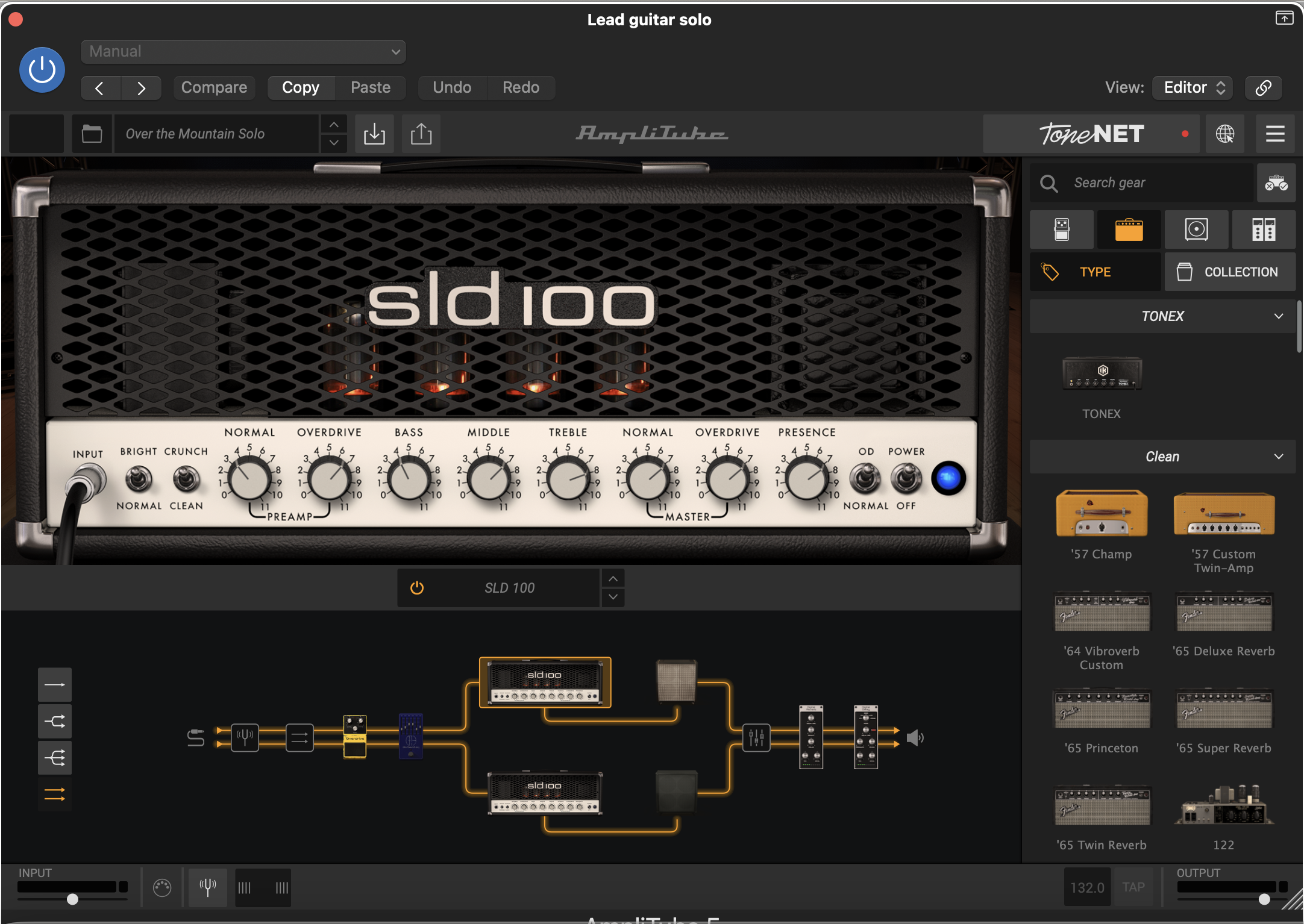The height and width of the screenshot is (924, 1304).
Task: Click the 132.0 tempo value
Action: (1087, 887)
